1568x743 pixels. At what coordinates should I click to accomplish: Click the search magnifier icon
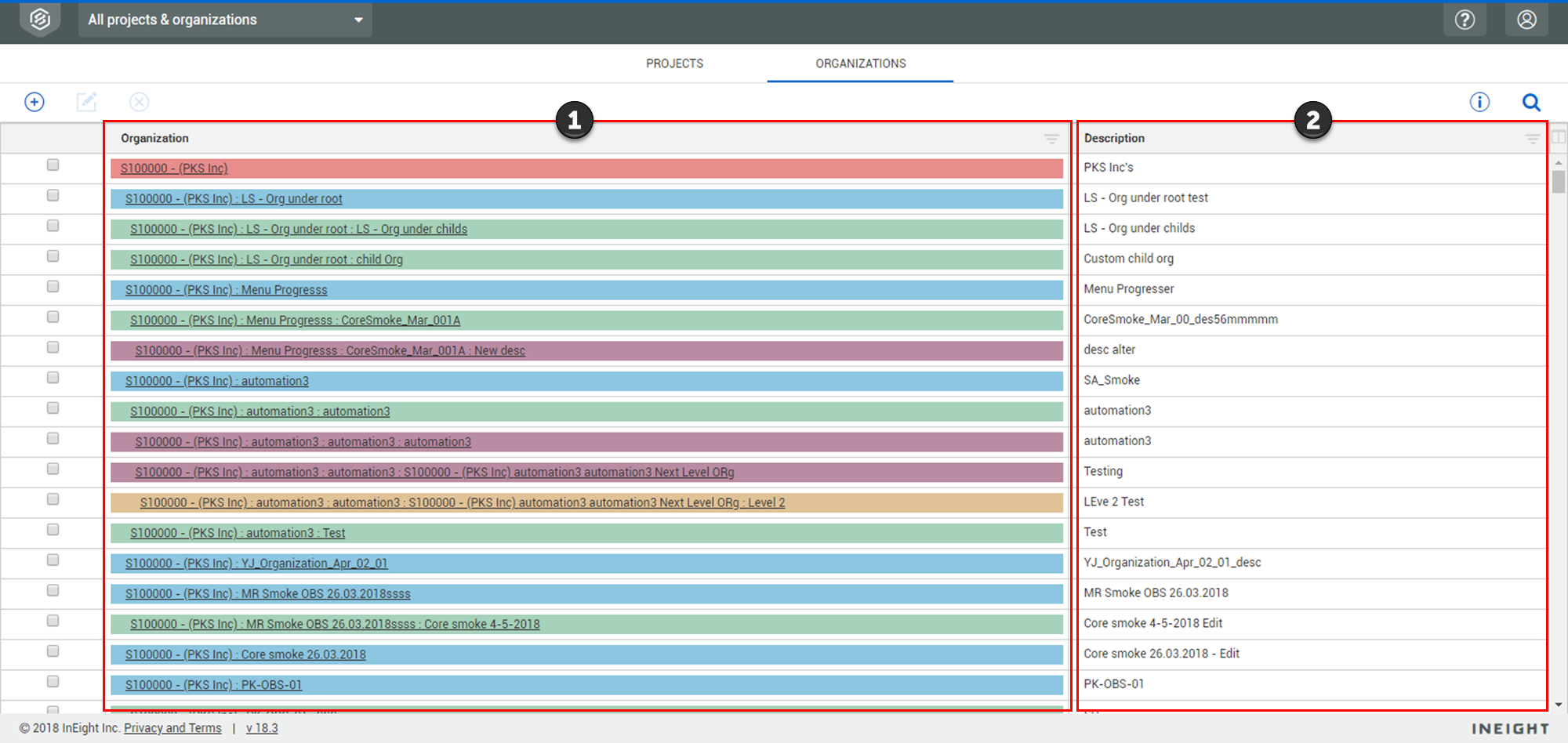[1530, 102]
